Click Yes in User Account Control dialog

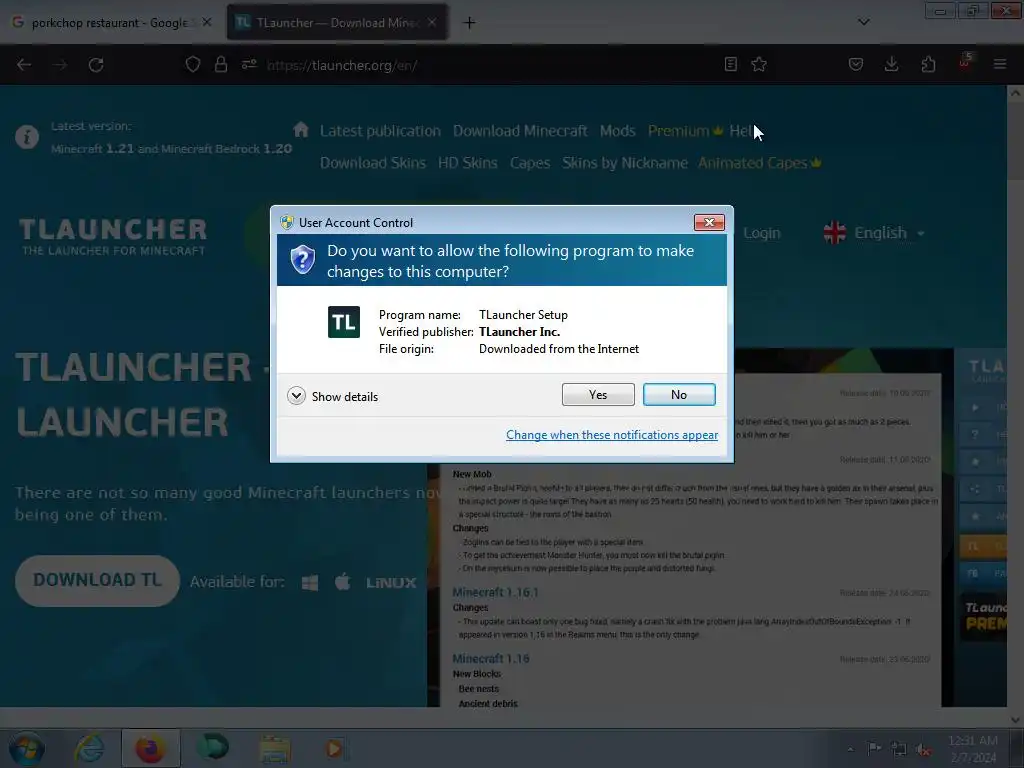point(598,394)
